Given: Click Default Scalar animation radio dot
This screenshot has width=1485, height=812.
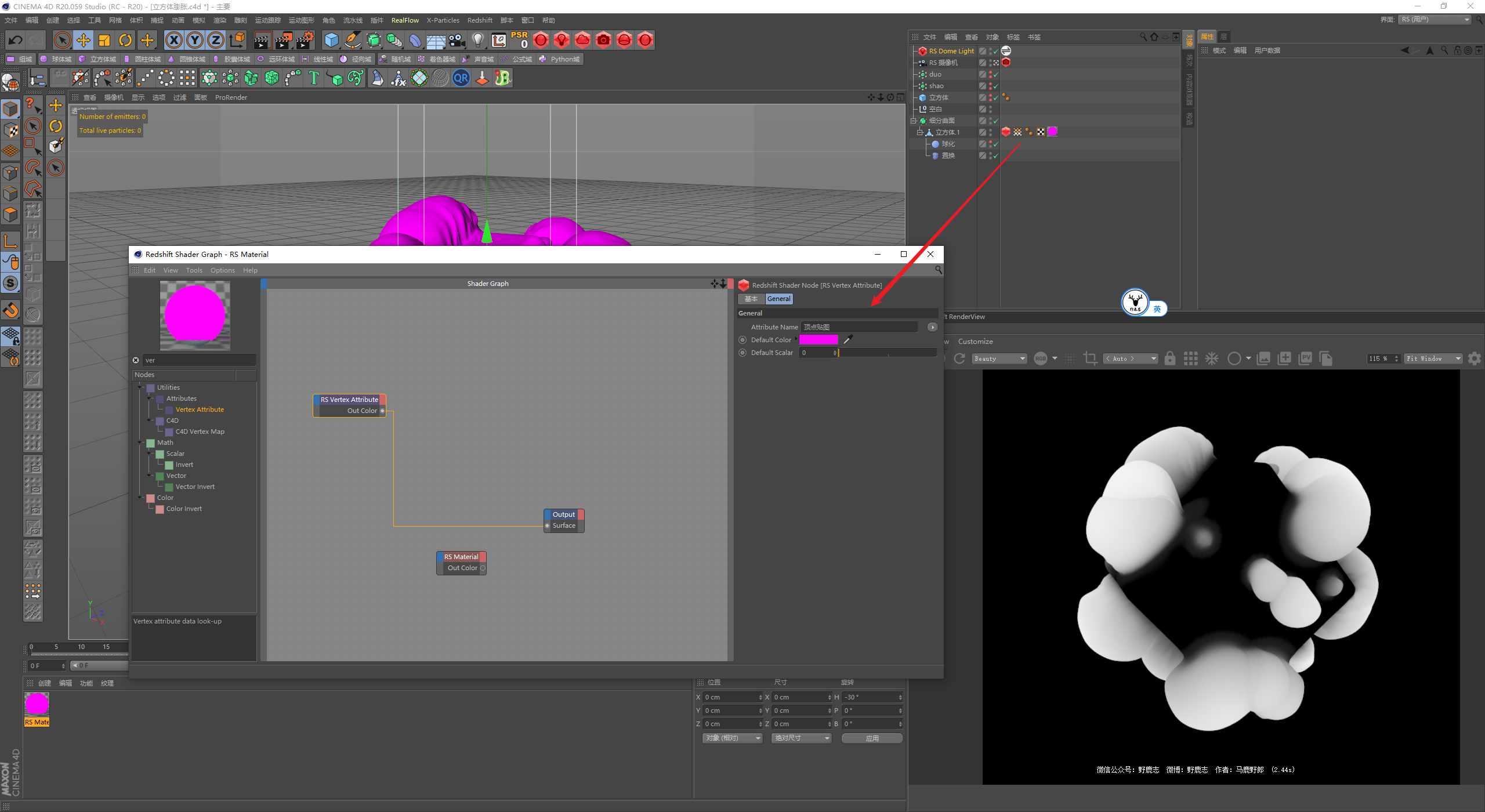Looking at the screenshot, I should click(742, 353).
